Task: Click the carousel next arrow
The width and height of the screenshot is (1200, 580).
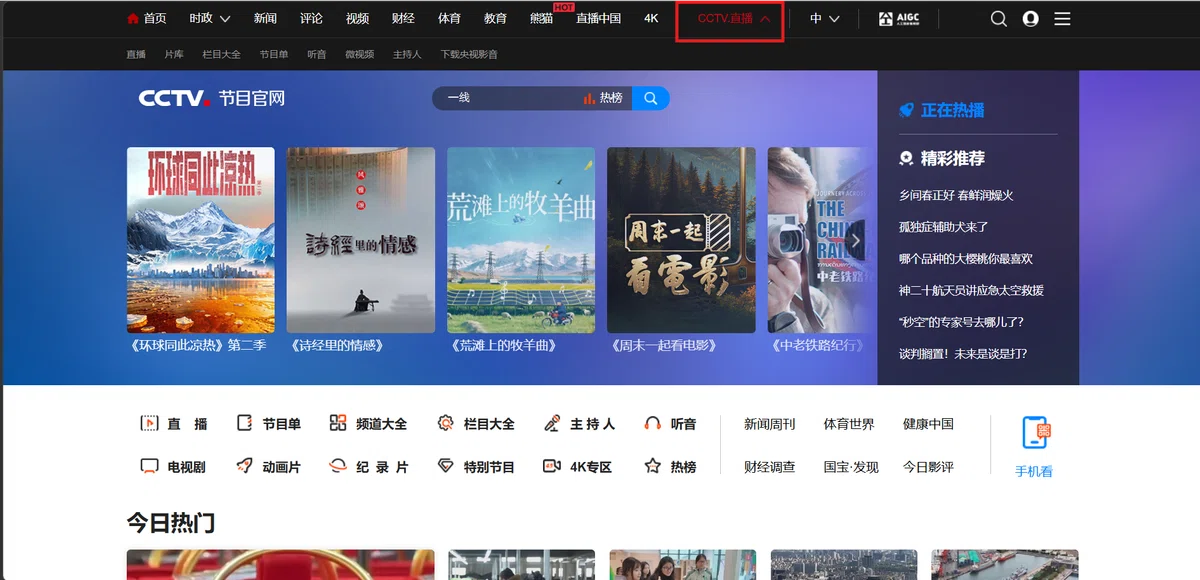Action: (856, 241)
